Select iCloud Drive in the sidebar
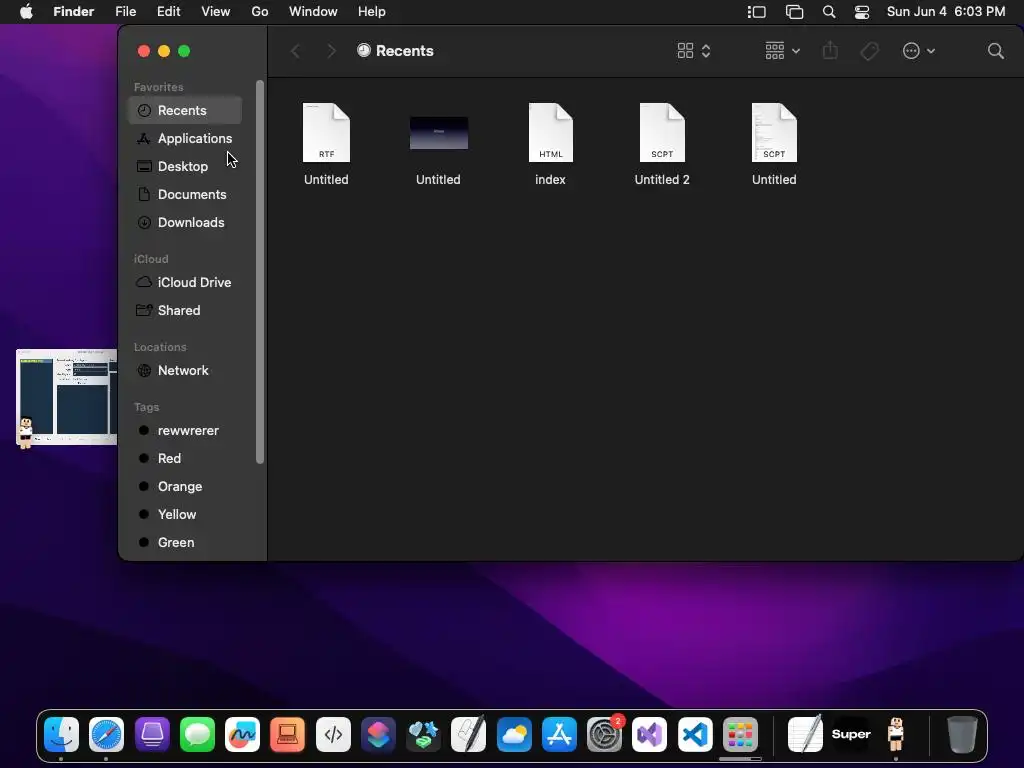The height and width of the screenshot is (768, 1024). click(x=185, y=282)
